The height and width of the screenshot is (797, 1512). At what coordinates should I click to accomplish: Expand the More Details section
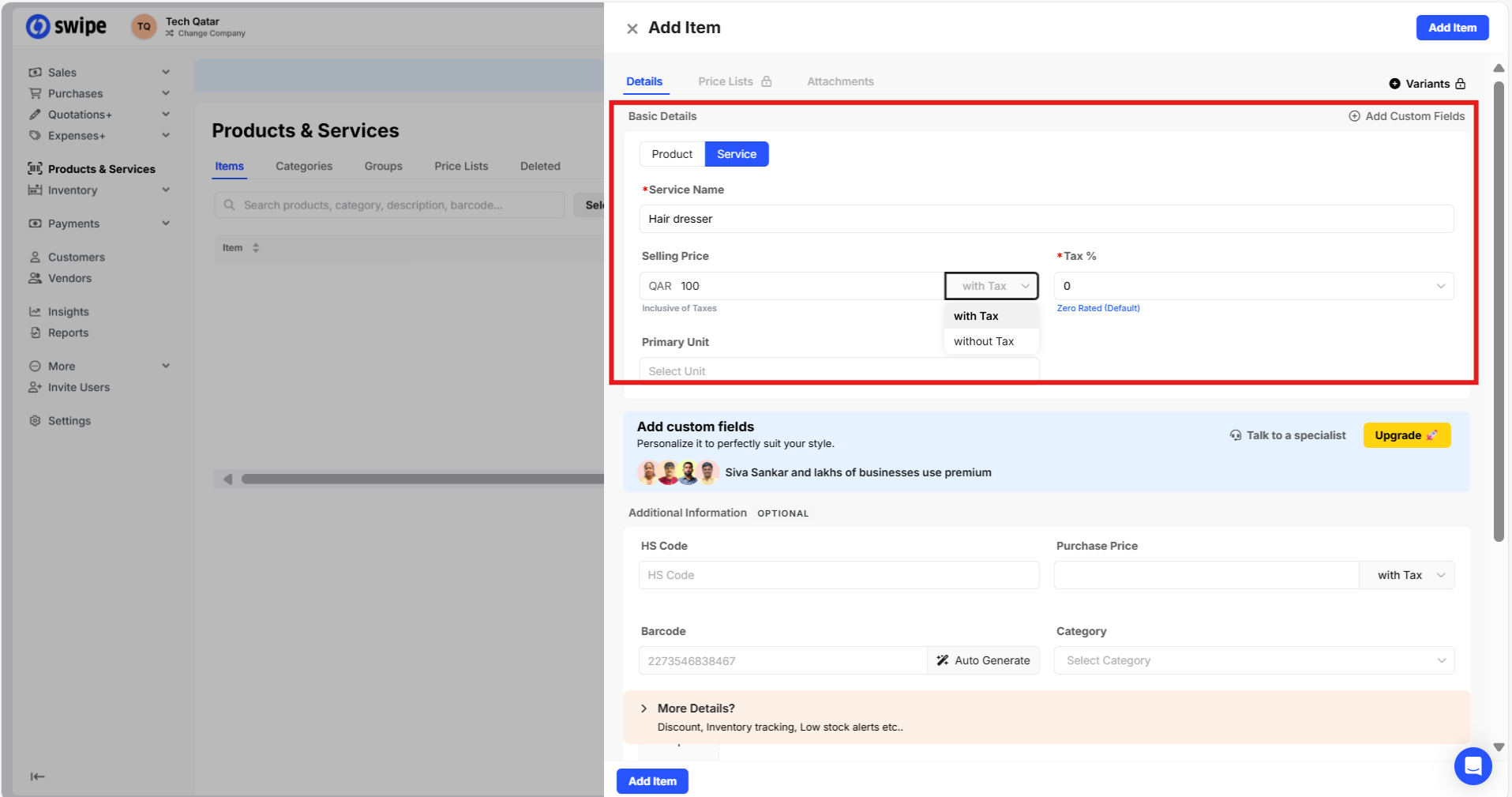pos(644,709)
